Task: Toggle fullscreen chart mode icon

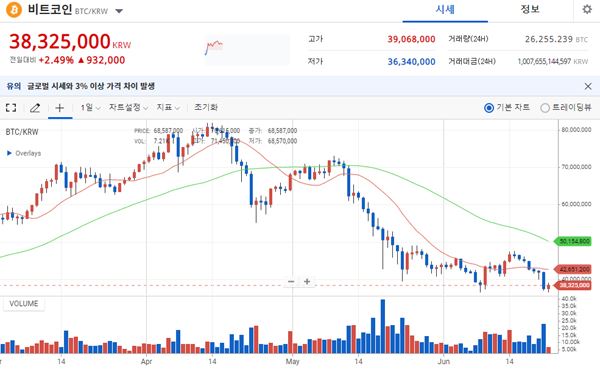Action: (x=11, y=108)
